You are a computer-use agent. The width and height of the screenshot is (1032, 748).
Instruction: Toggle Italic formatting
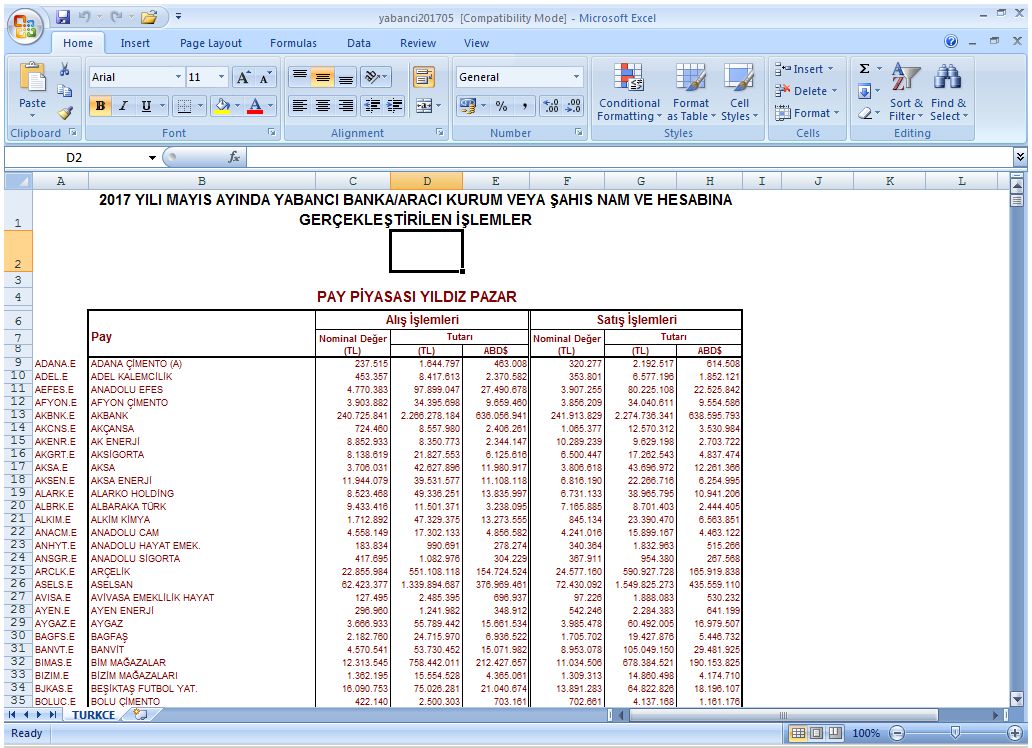[123, 105]
